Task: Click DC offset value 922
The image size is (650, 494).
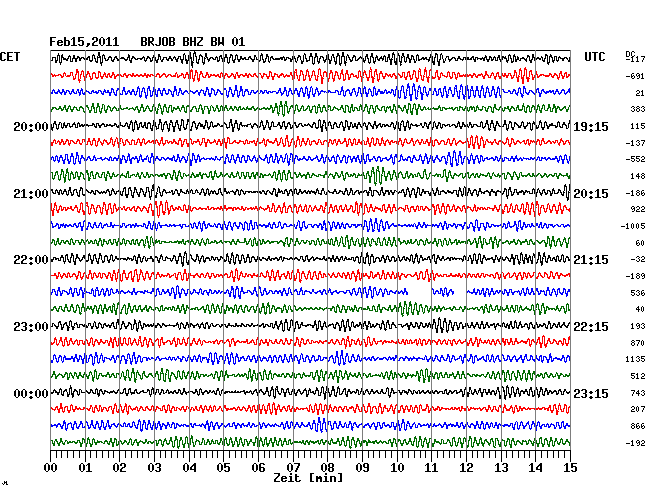Action: click(638, 209)
